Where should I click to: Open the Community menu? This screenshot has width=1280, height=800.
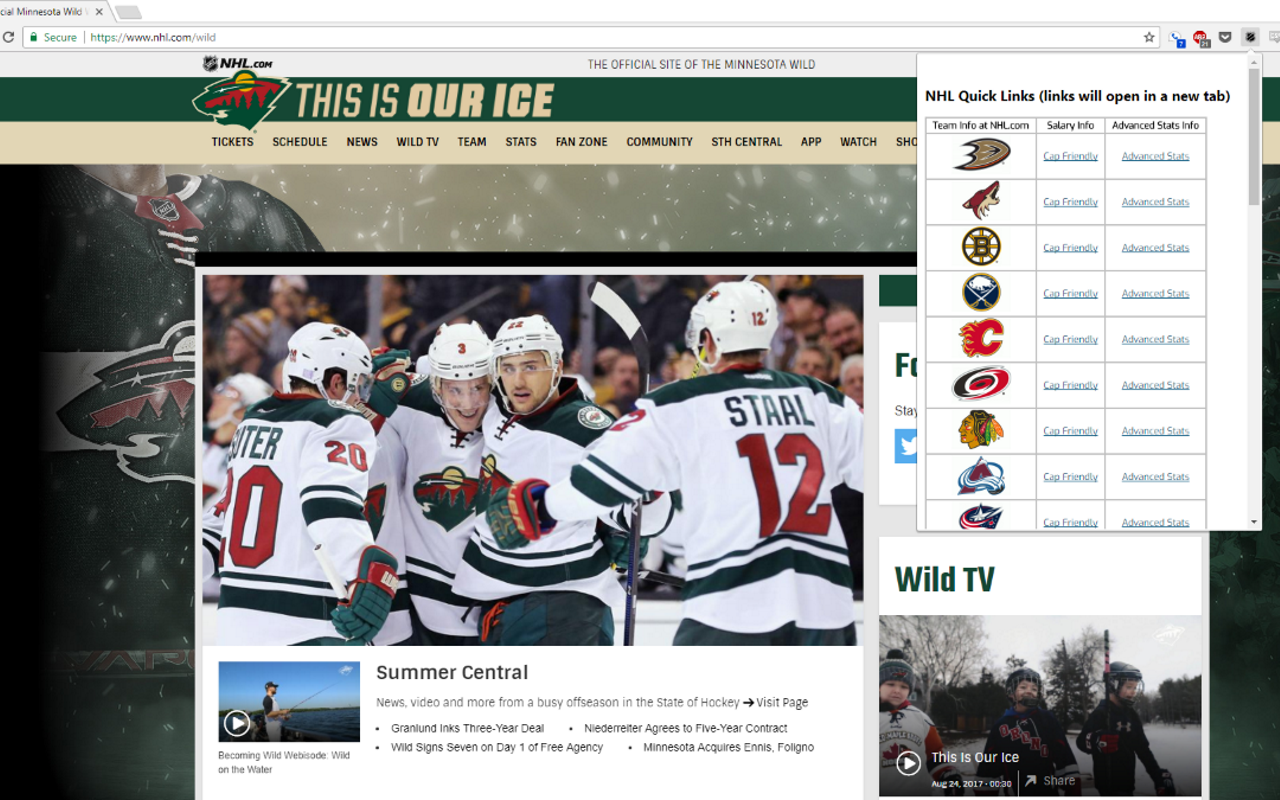tap(660, 142)
